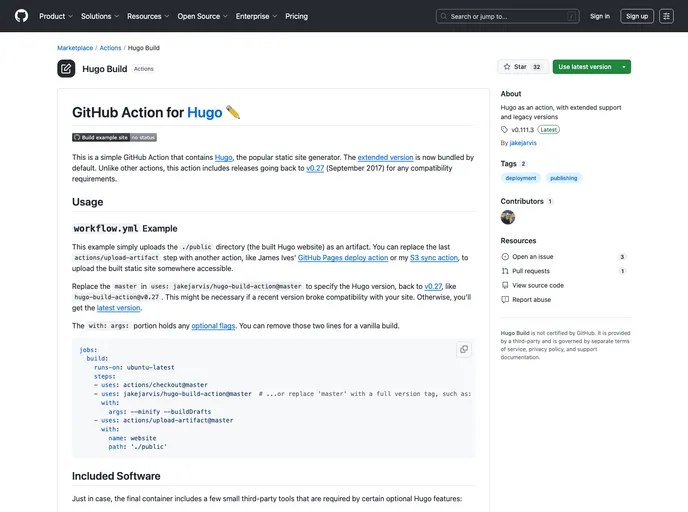Click the Hugo Build action logo icon
Image resolution: width=688 pixels, height=512 pixels.
tap(66, 68)
